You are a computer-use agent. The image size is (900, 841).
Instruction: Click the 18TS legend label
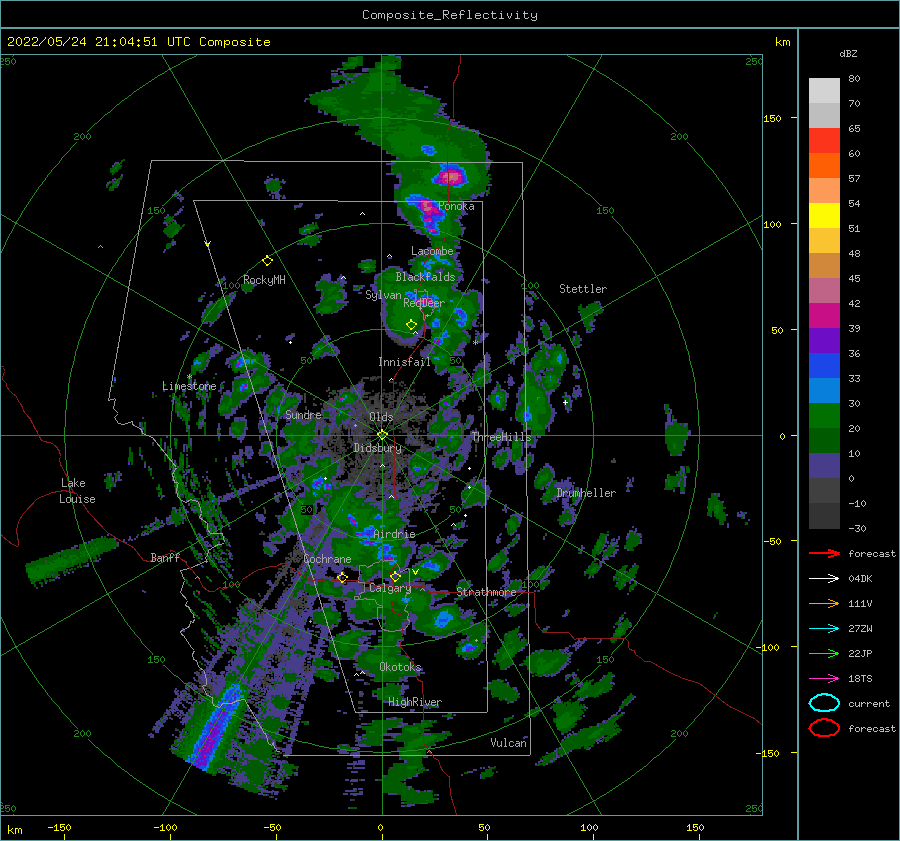coord(860,679)
